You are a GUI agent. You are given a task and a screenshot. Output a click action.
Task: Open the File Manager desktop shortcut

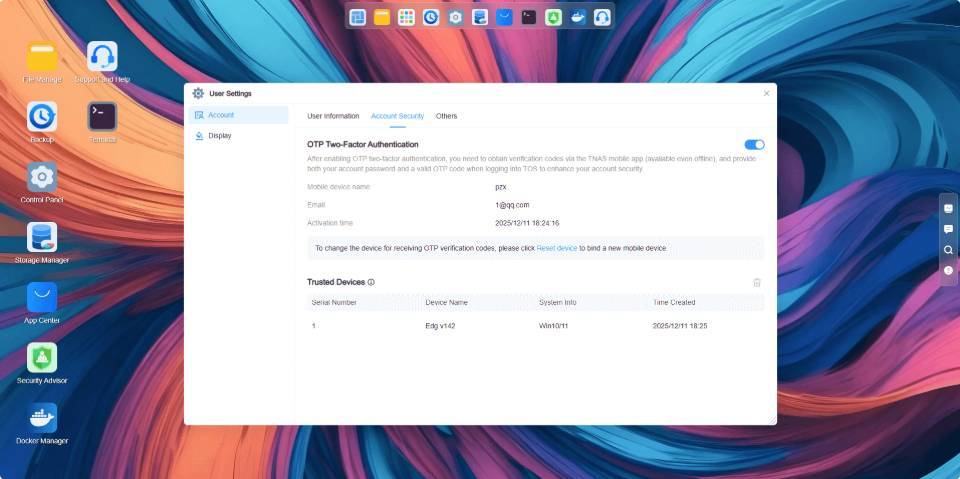click(x=42, y=56)
